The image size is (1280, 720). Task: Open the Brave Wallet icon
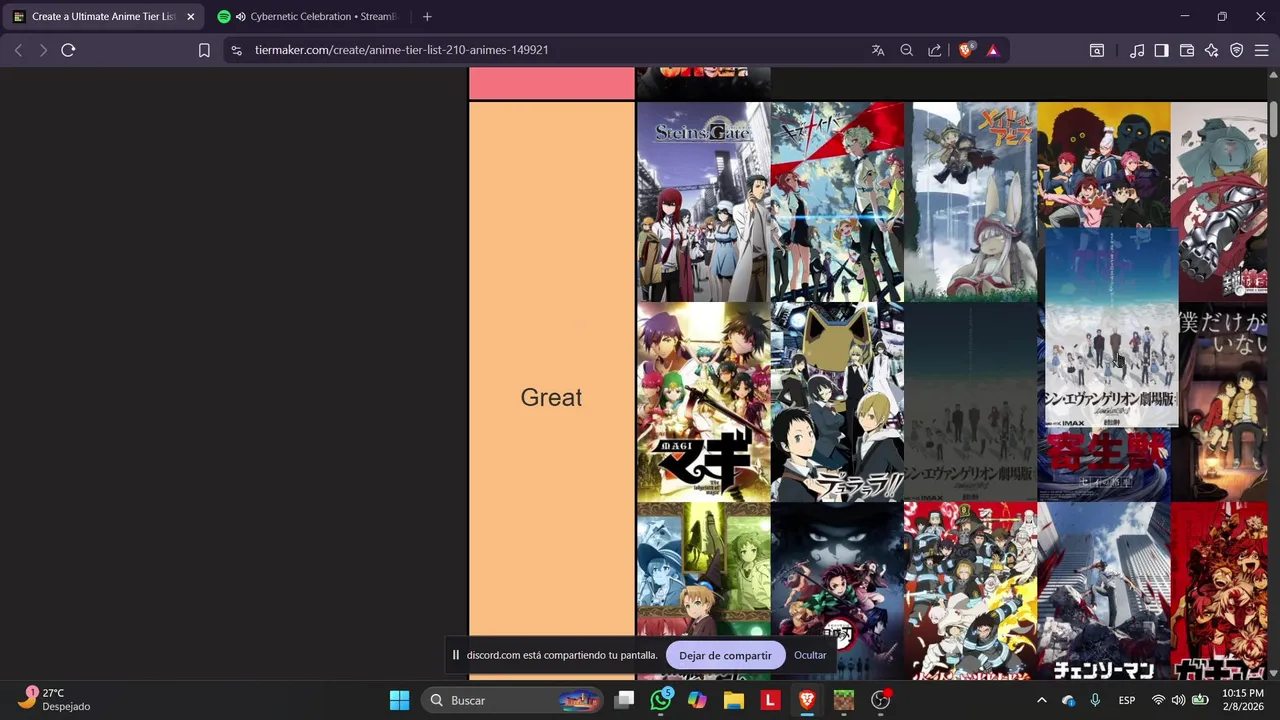pos(1187,50)
